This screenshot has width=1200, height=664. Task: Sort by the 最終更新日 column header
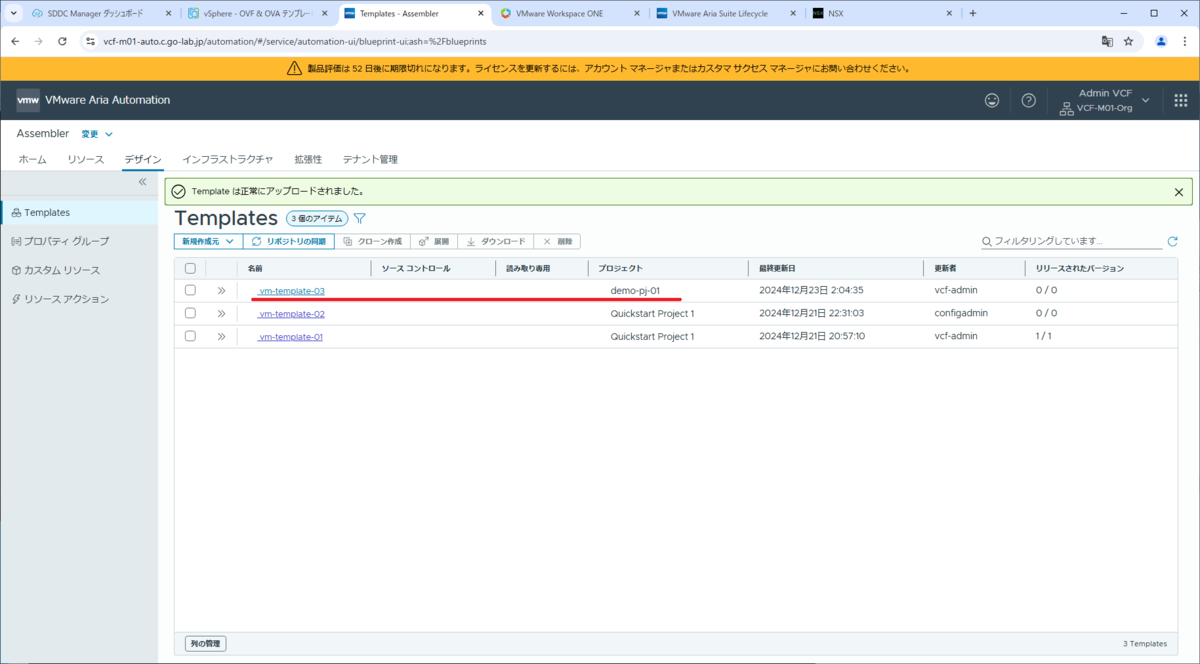777,268
